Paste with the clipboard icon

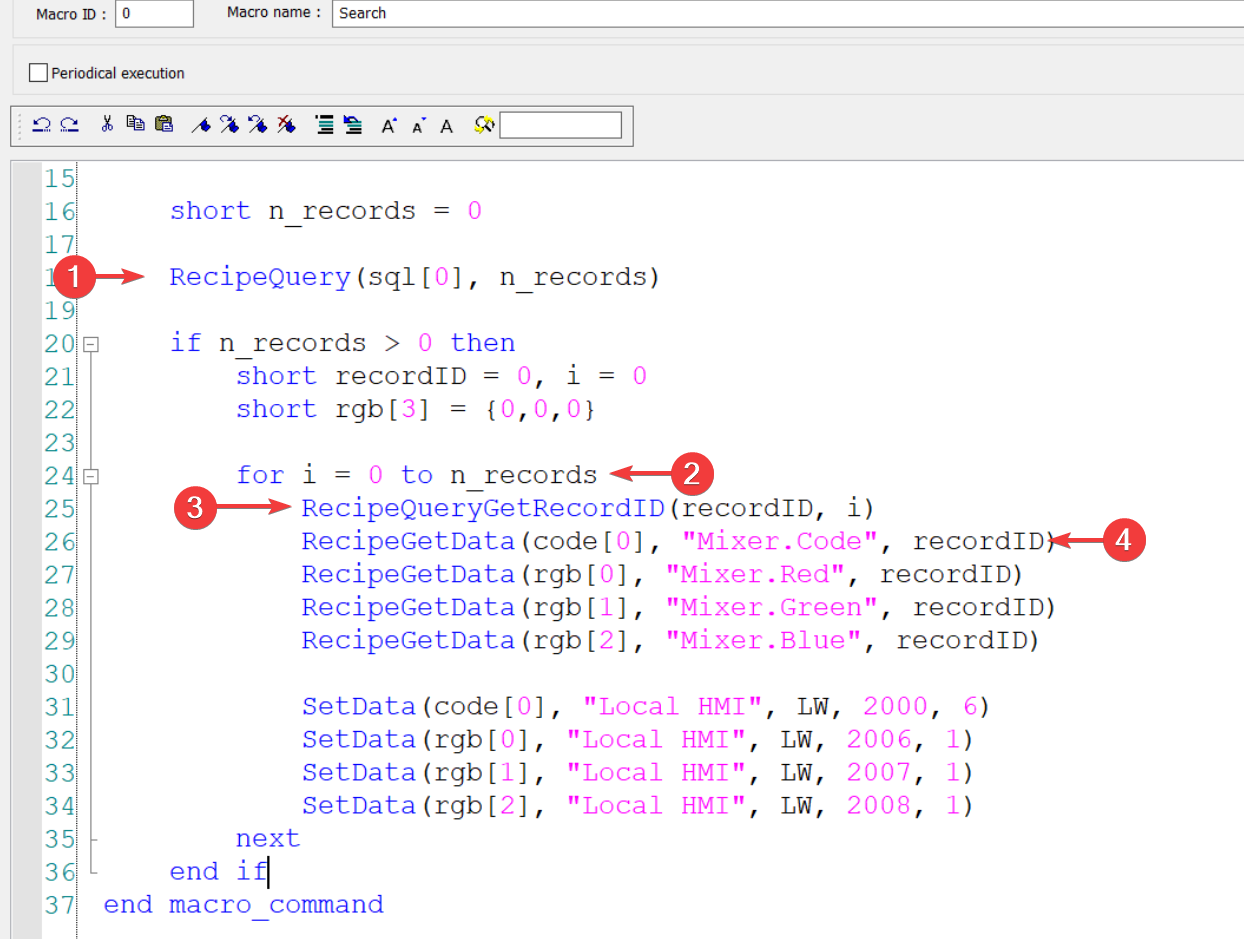pyautogui.click(x=165, y=125)
